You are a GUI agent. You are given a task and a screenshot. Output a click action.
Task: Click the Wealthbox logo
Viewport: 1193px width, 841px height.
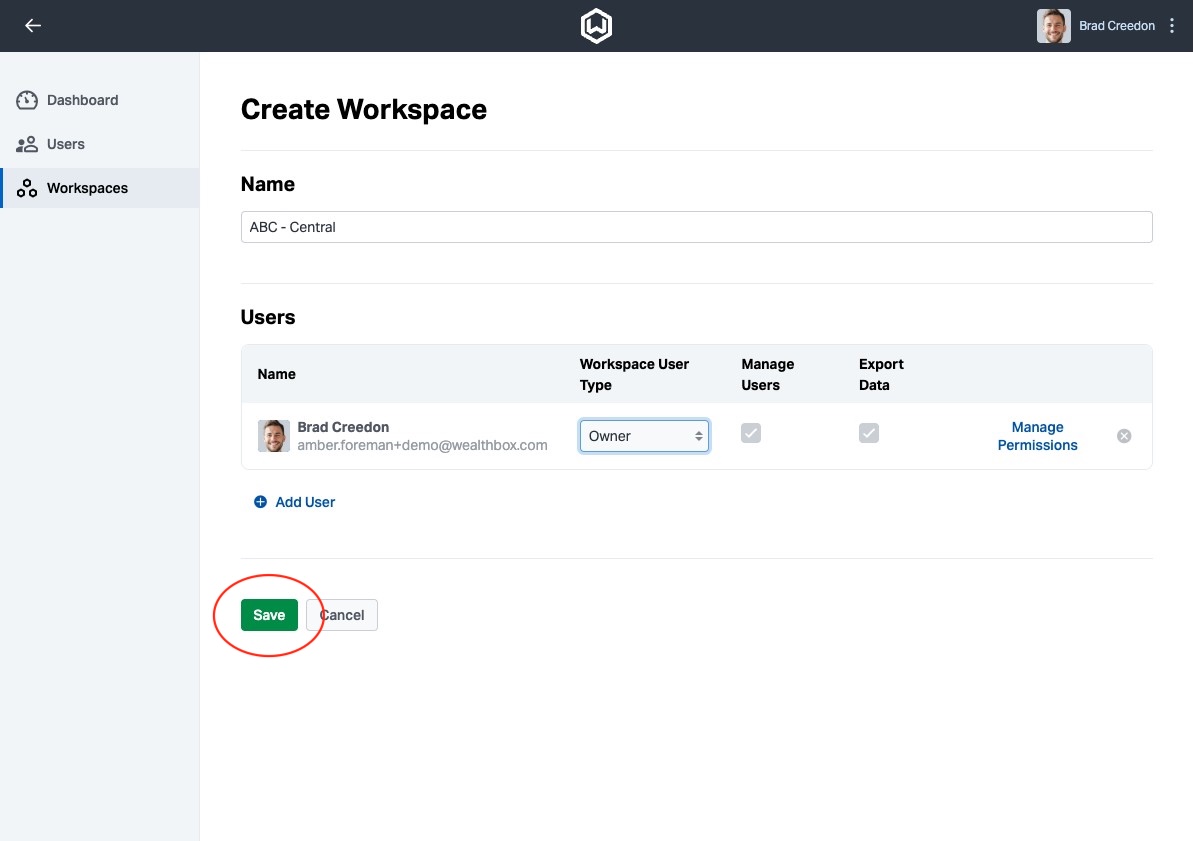point(596,25)
